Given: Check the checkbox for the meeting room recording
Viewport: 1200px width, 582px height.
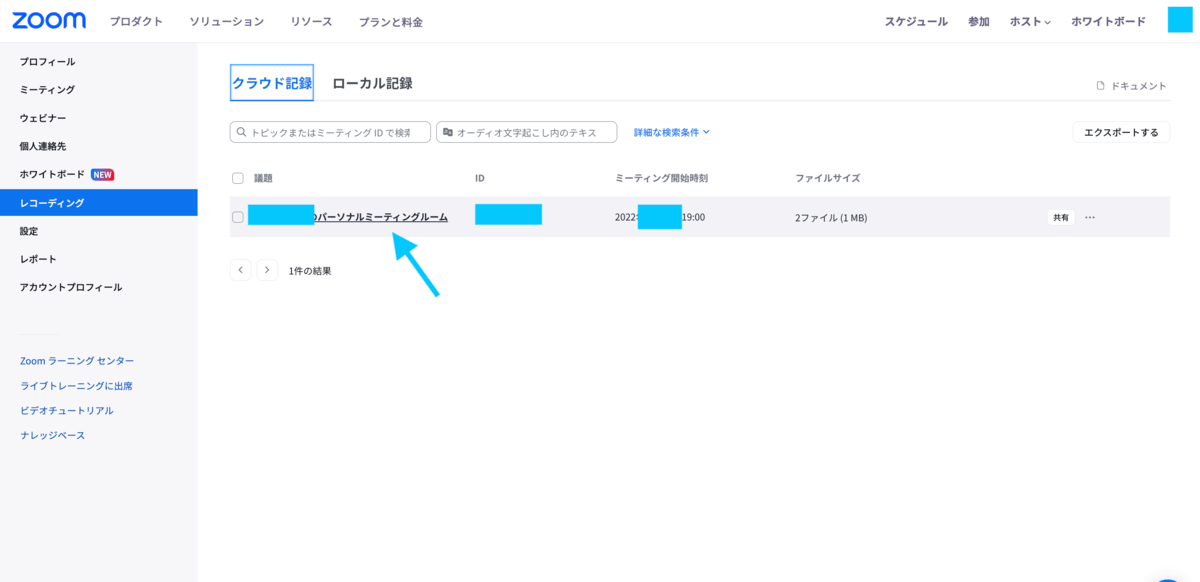Looking at the screenshot, I should (238, 216).
